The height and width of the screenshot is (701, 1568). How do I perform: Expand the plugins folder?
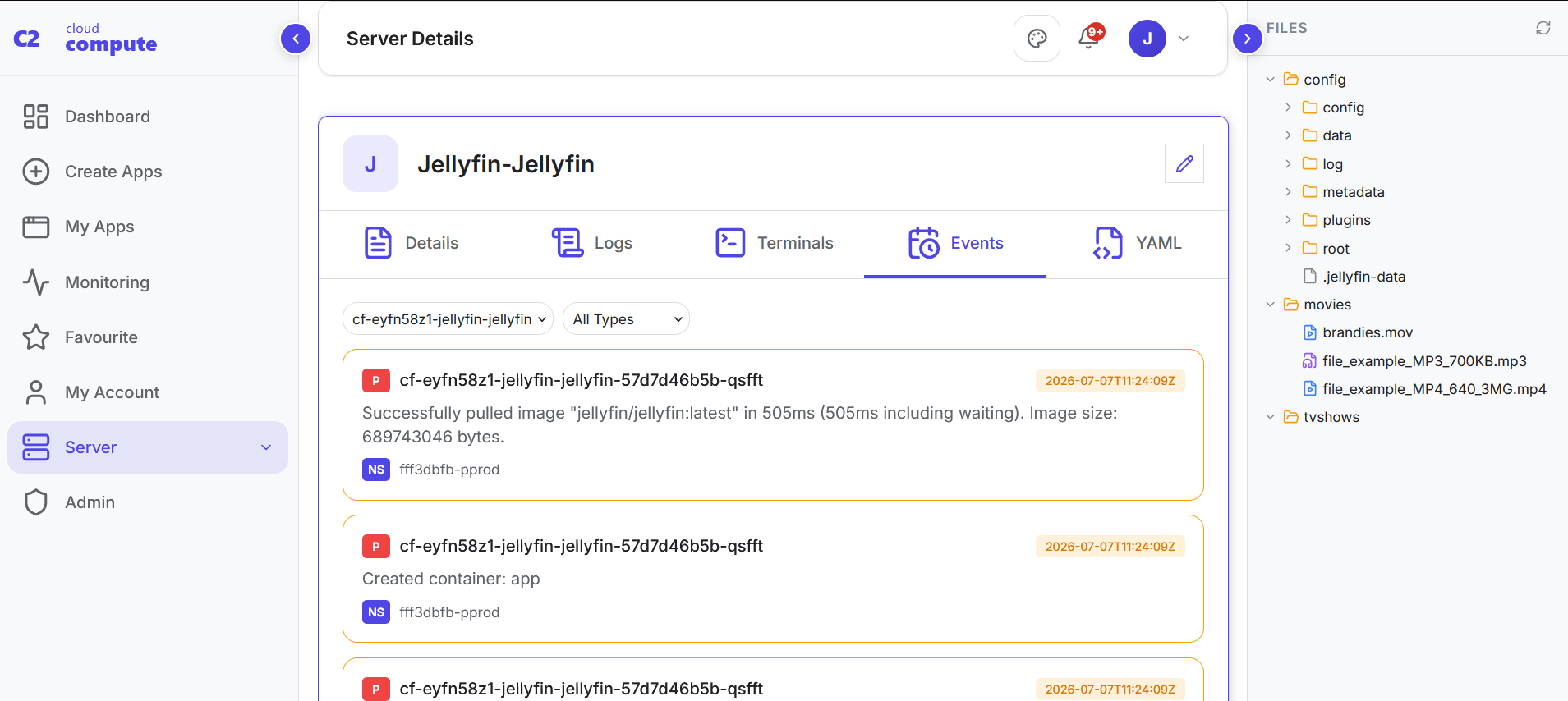coord(1289,220)
